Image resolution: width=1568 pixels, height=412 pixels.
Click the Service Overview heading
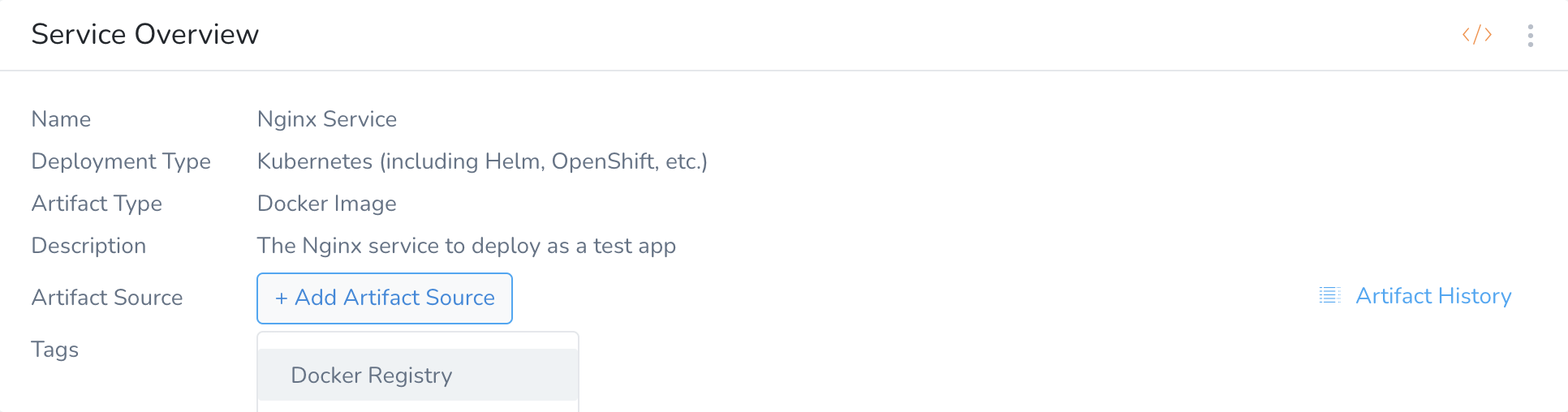145,34
